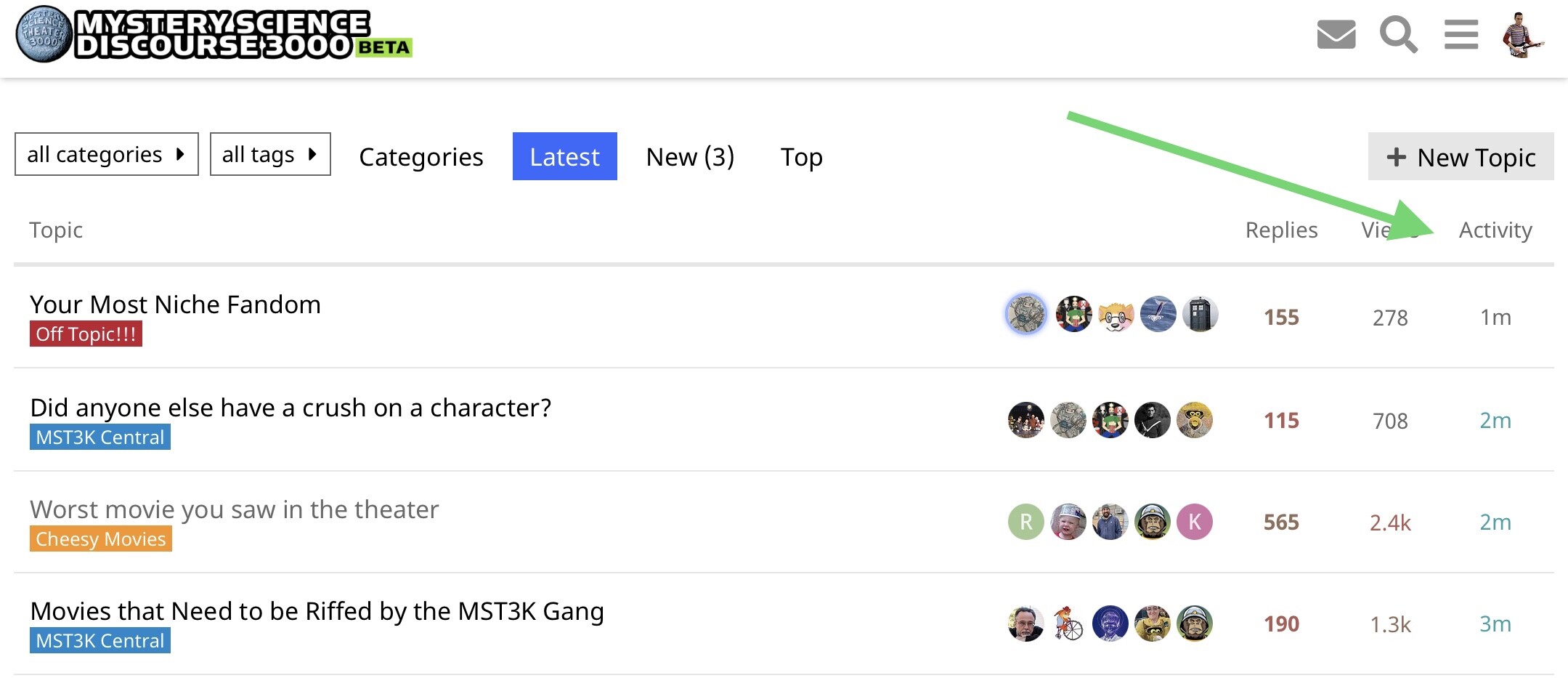The width and height of the screenshot is (1568, 678).
Task: Click the New Topic button
Action: click(x=1461, y=156)
